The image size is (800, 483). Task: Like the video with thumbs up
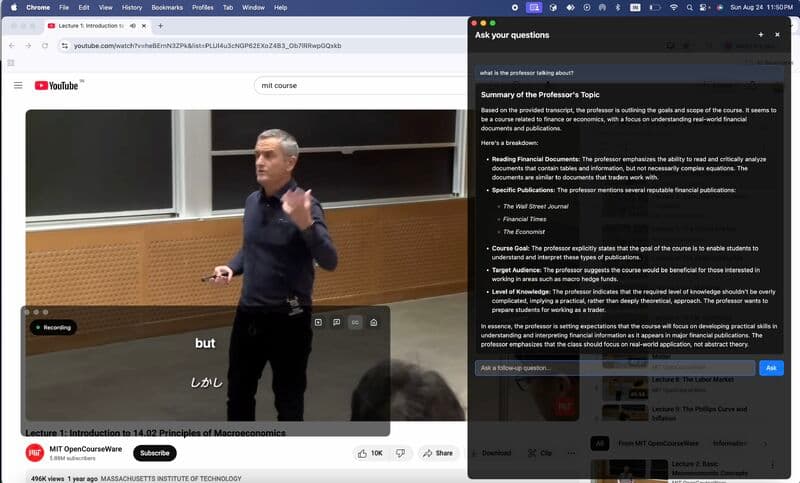click(x=370, y=453)
